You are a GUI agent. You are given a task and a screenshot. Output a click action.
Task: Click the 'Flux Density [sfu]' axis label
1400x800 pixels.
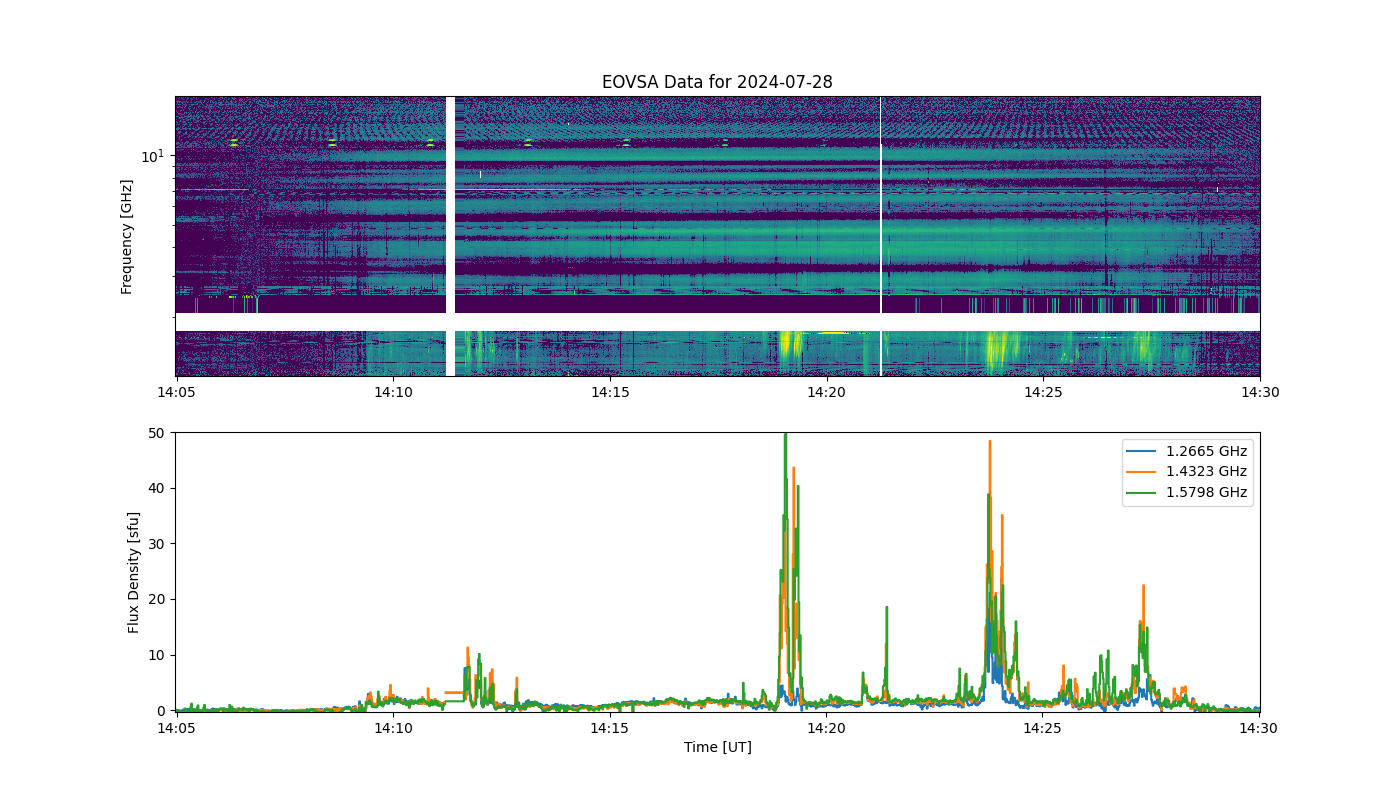coord(133,571)
